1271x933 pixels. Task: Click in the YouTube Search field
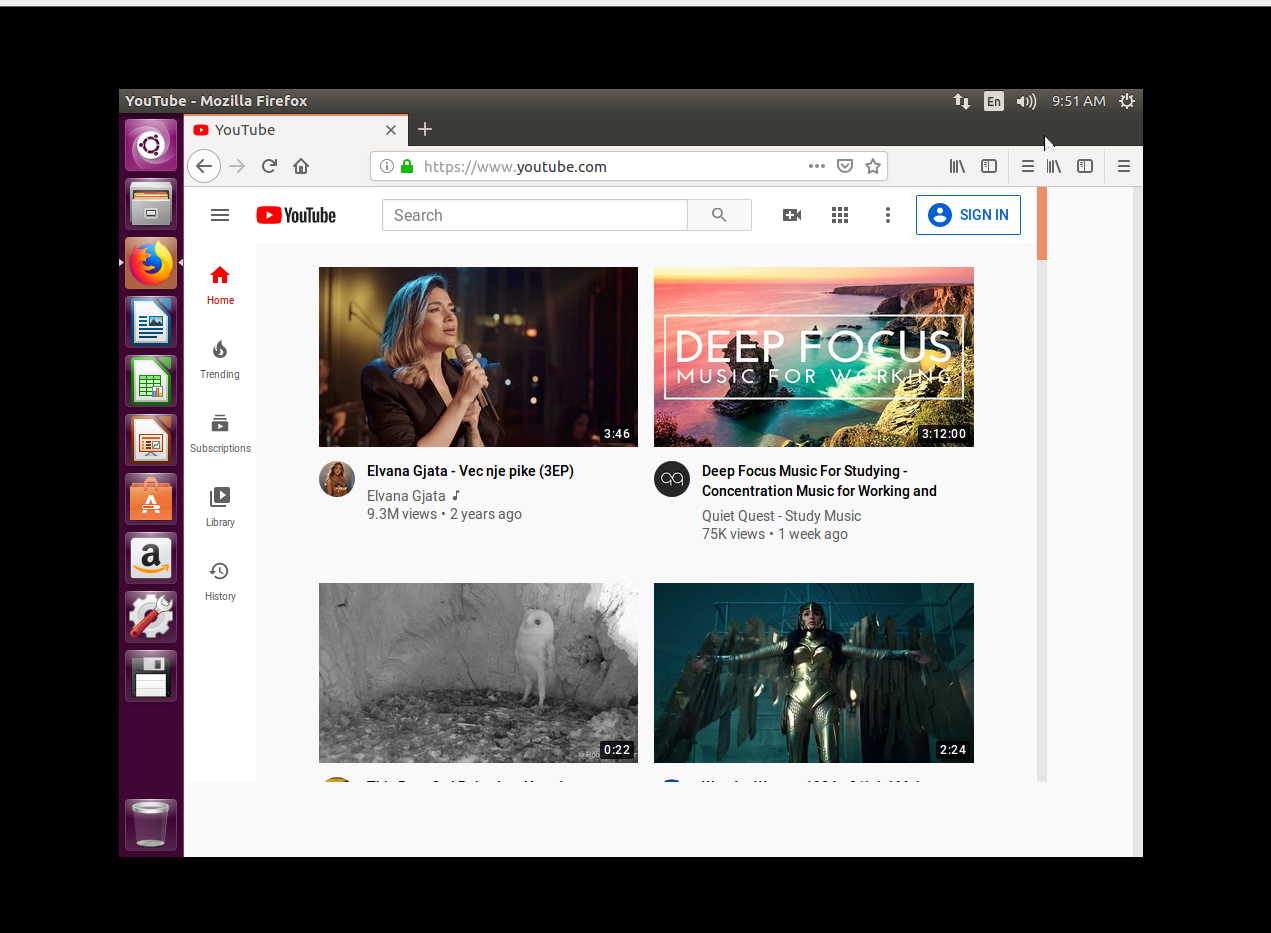tap(535, 215)
